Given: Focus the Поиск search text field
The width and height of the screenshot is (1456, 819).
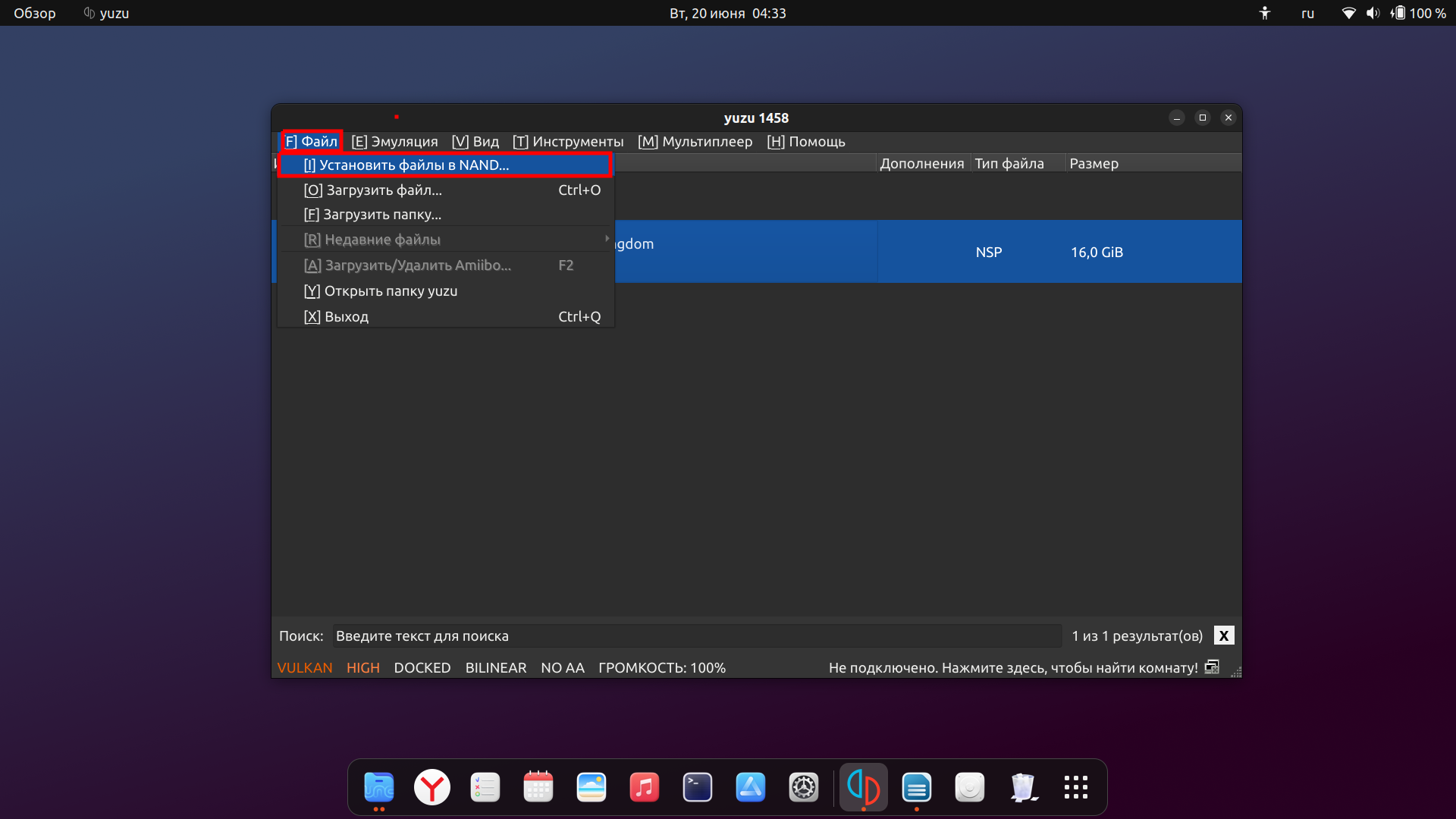Looking at the screenshot, I should 696,635.
